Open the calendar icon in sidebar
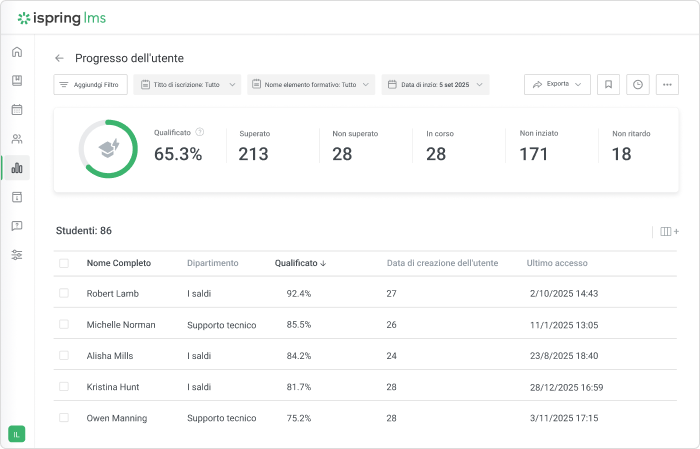700x449 pixels. click(17, 110)
